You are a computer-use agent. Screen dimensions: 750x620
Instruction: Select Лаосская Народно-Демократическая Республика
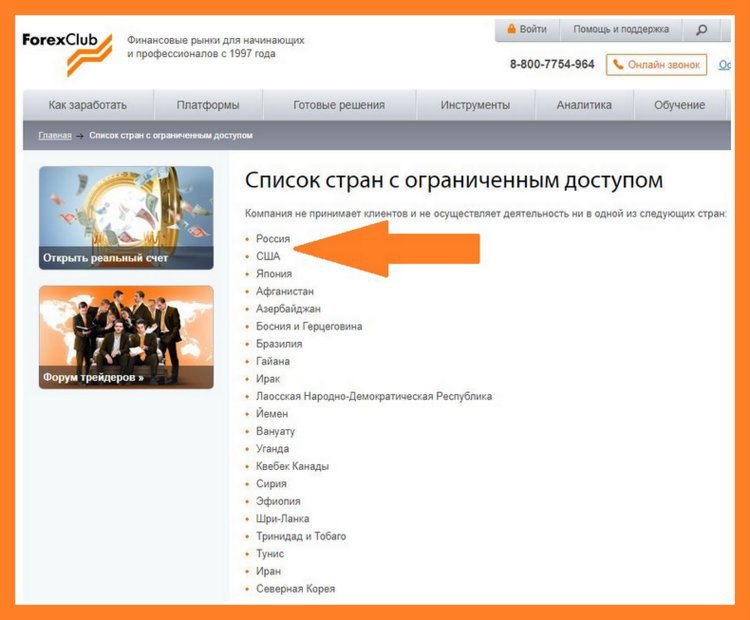tap(374, 396)
